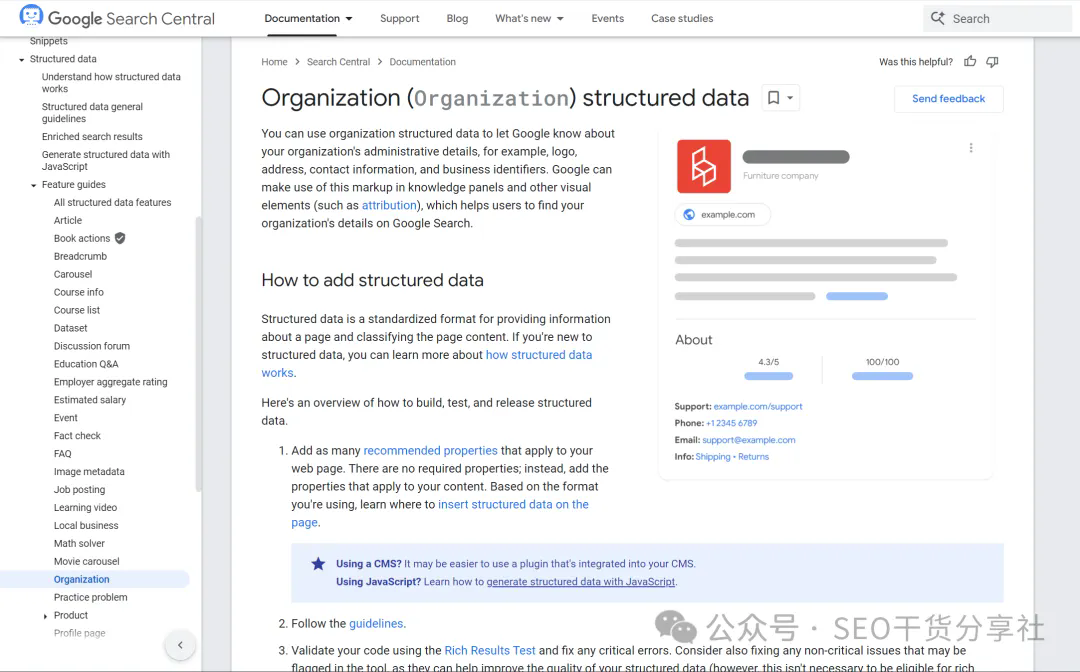The width and height of the screenshot is (1080, 672).
Task: Follow the attribution link
Action: [389, 205]
